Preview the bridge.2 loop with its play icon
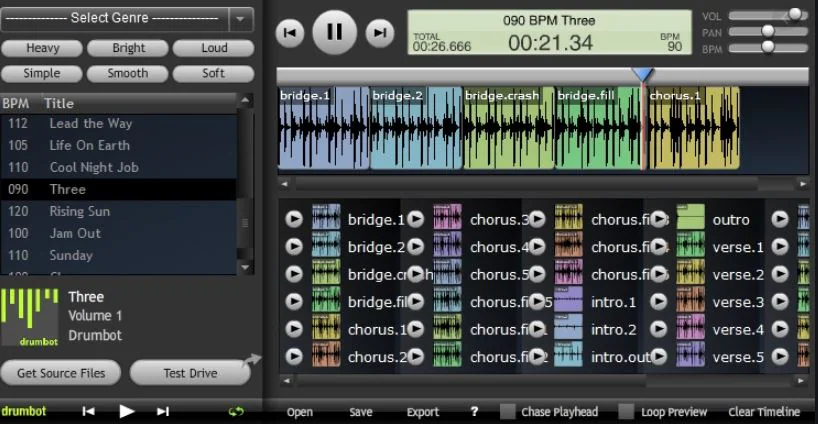The height and width of the screenshot is (424, 818). click(x=294, y=246)
